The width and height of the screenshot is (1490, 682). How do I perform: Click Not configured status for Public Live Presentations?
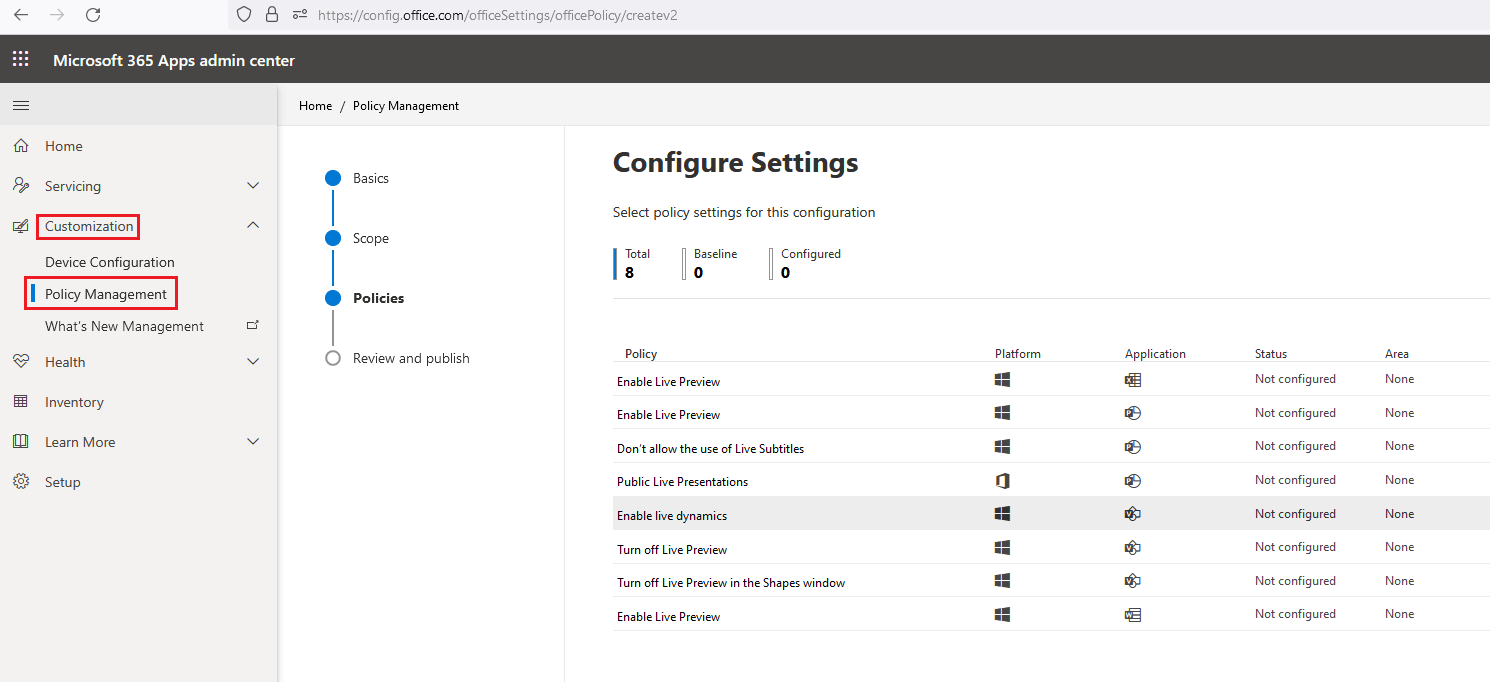[1295, 480]
